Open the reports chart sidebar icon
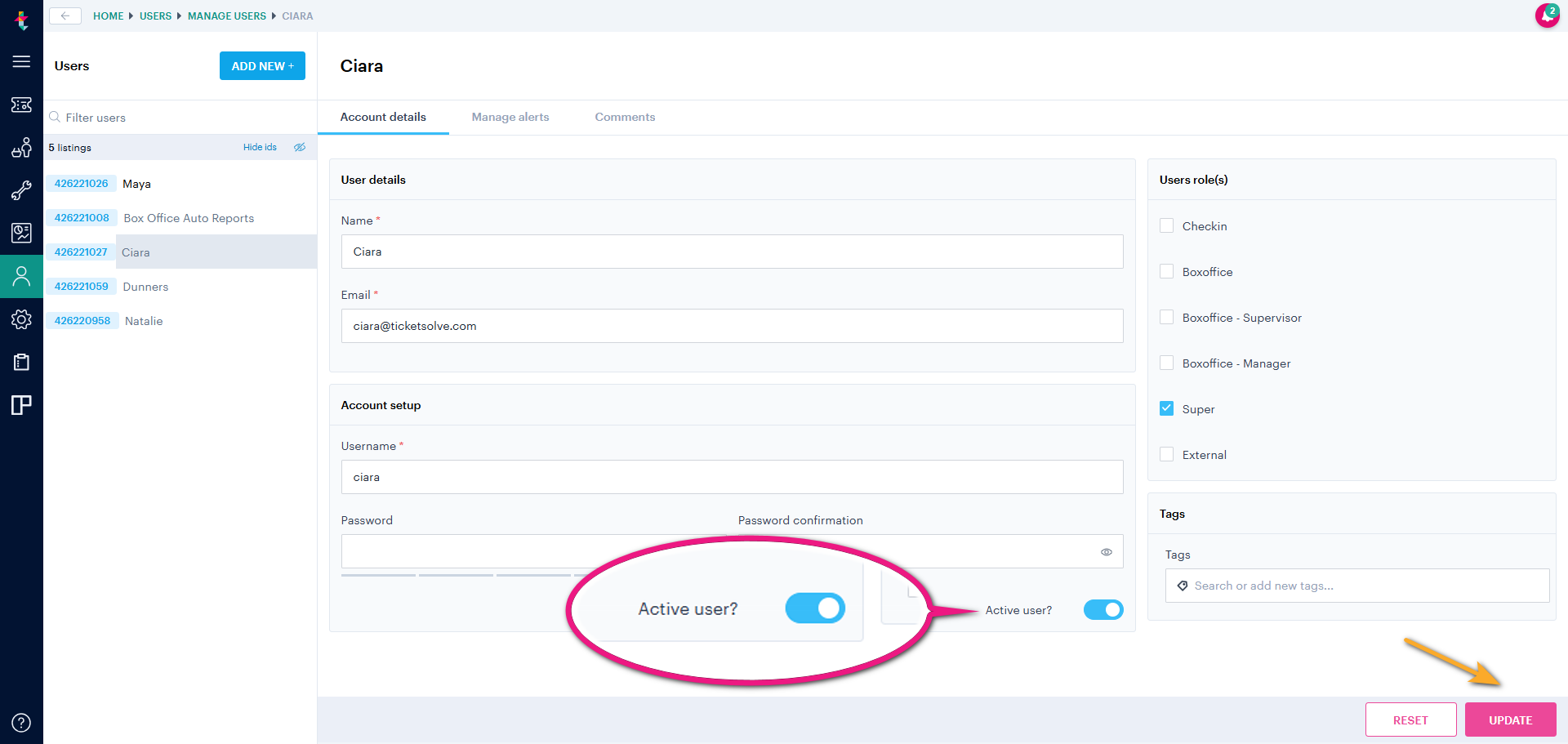Viewport: 1568px width, 744px height. tap(21, 233)
